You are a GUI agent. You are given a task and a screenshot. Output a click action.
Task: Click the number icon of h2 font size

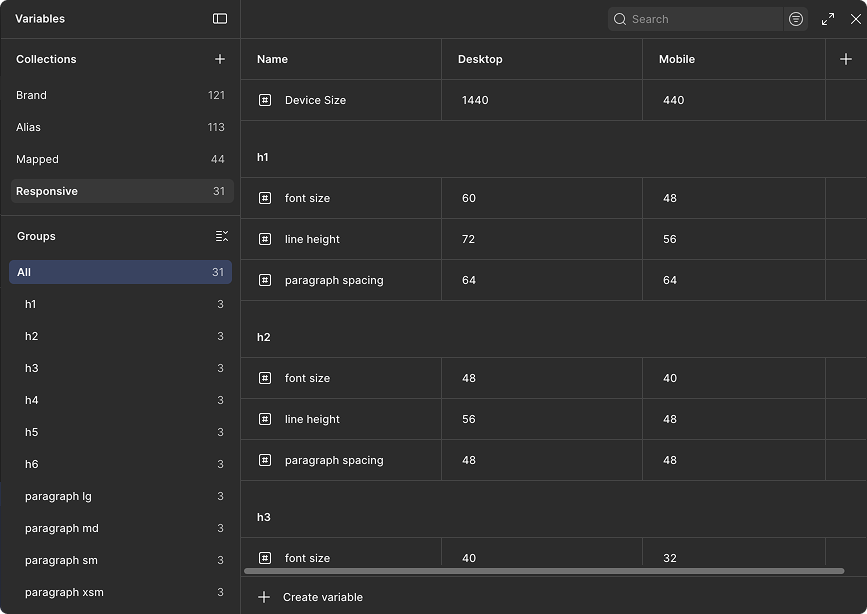coord(265,378)
